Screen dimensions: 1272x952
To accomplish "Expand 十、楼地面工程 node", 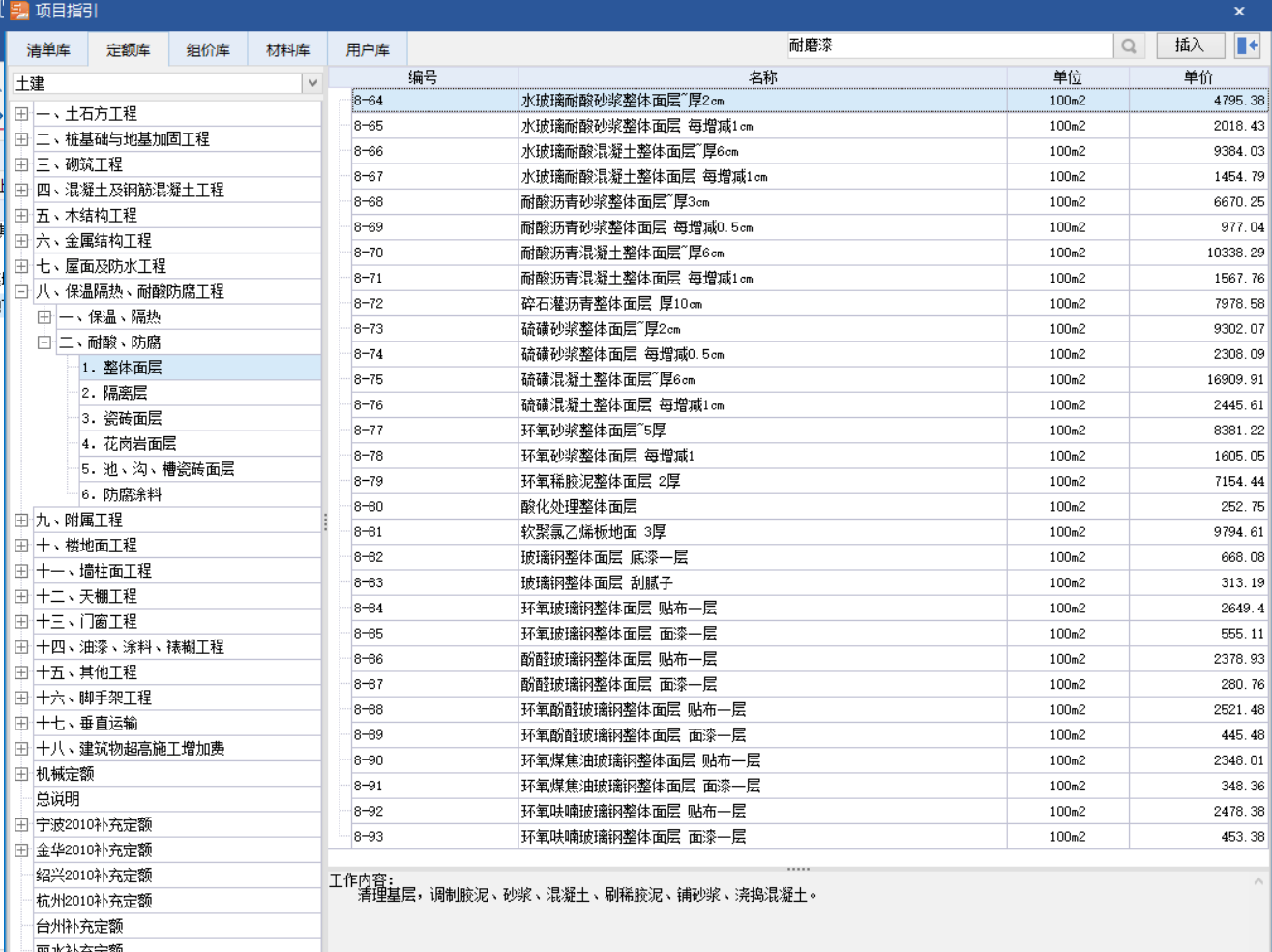I will (x=21, y=545).
